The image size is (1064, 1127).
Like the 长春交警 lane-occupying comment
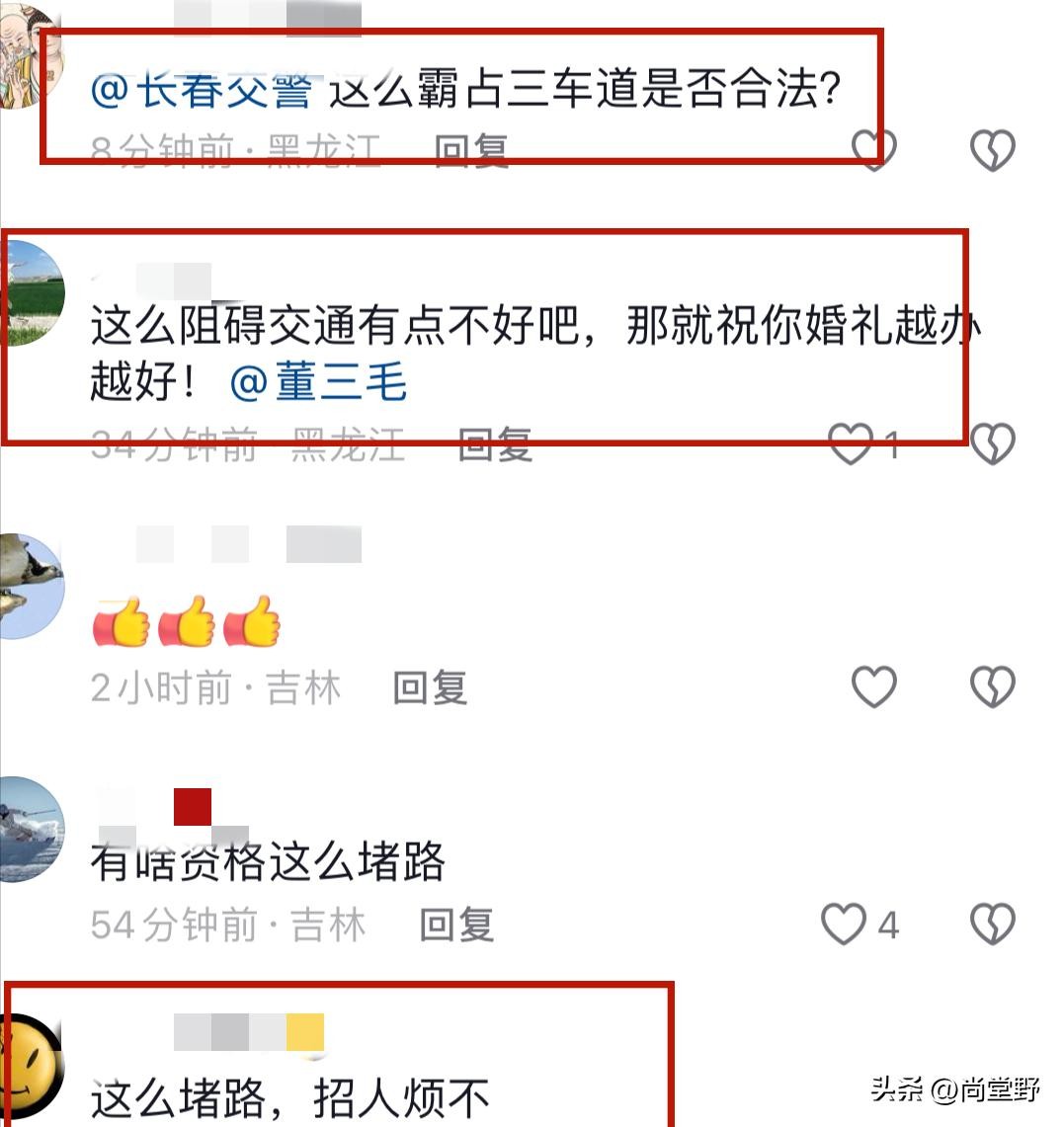pyautogui.click(x=873, y=150)
